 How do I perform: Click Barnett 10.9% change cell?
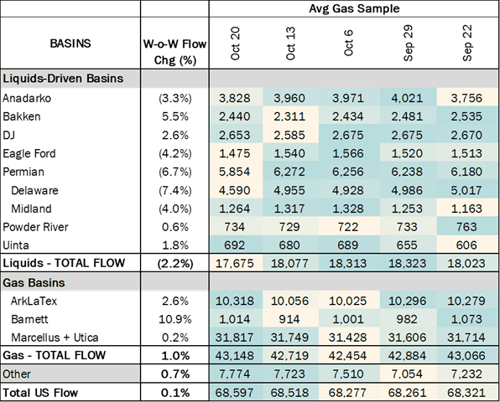click(175, 319)
